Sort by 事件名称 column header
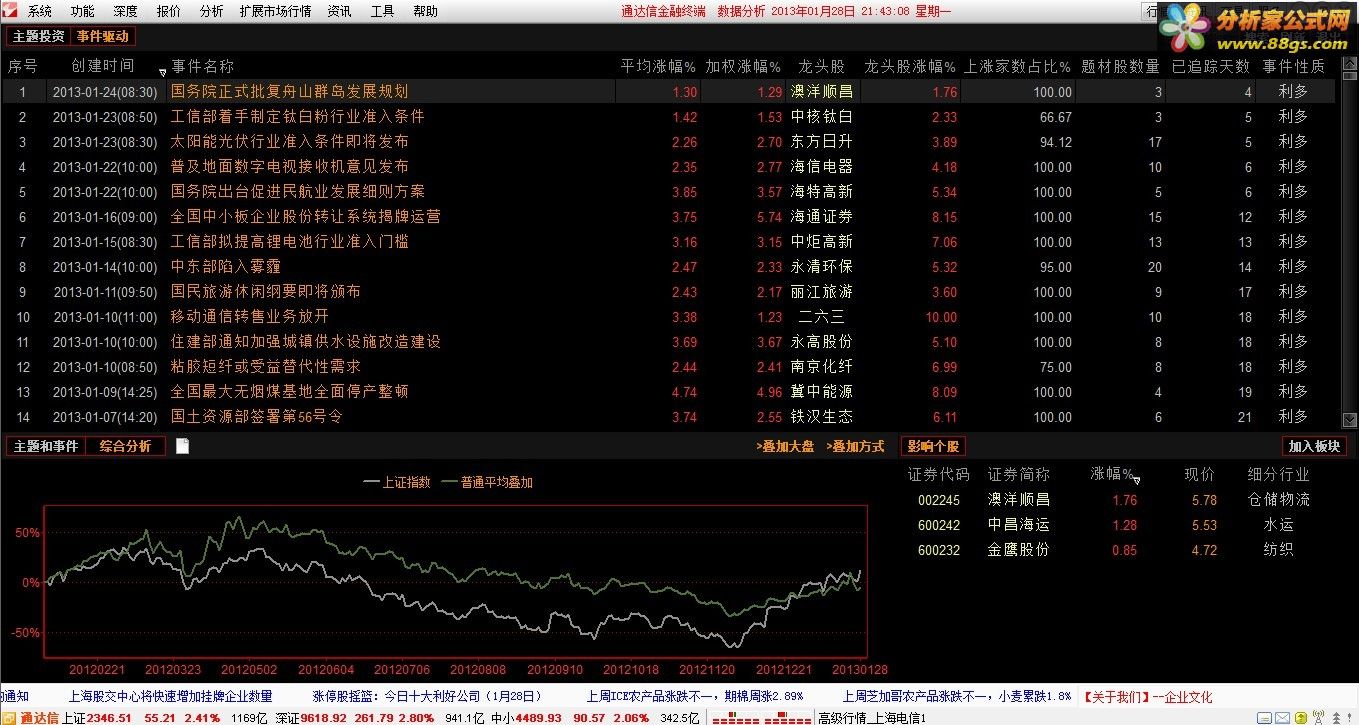The width and height of the screenshot is (1359, 725). (x=202, y=66)
